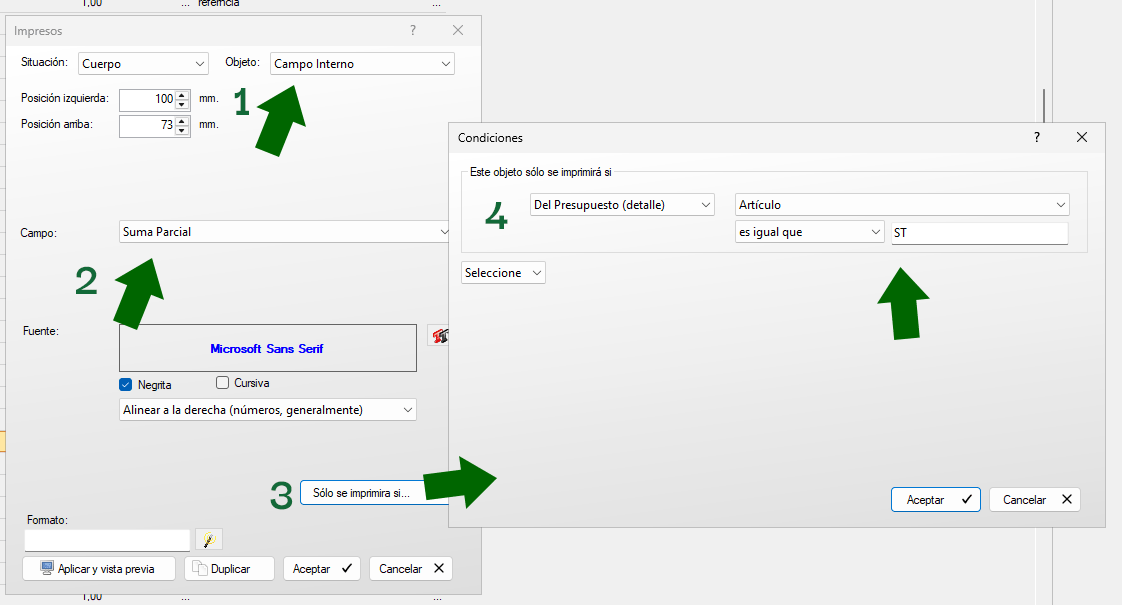
Task: Expand the Objeto dropdown showing Campo Interno
Action: 362,64
